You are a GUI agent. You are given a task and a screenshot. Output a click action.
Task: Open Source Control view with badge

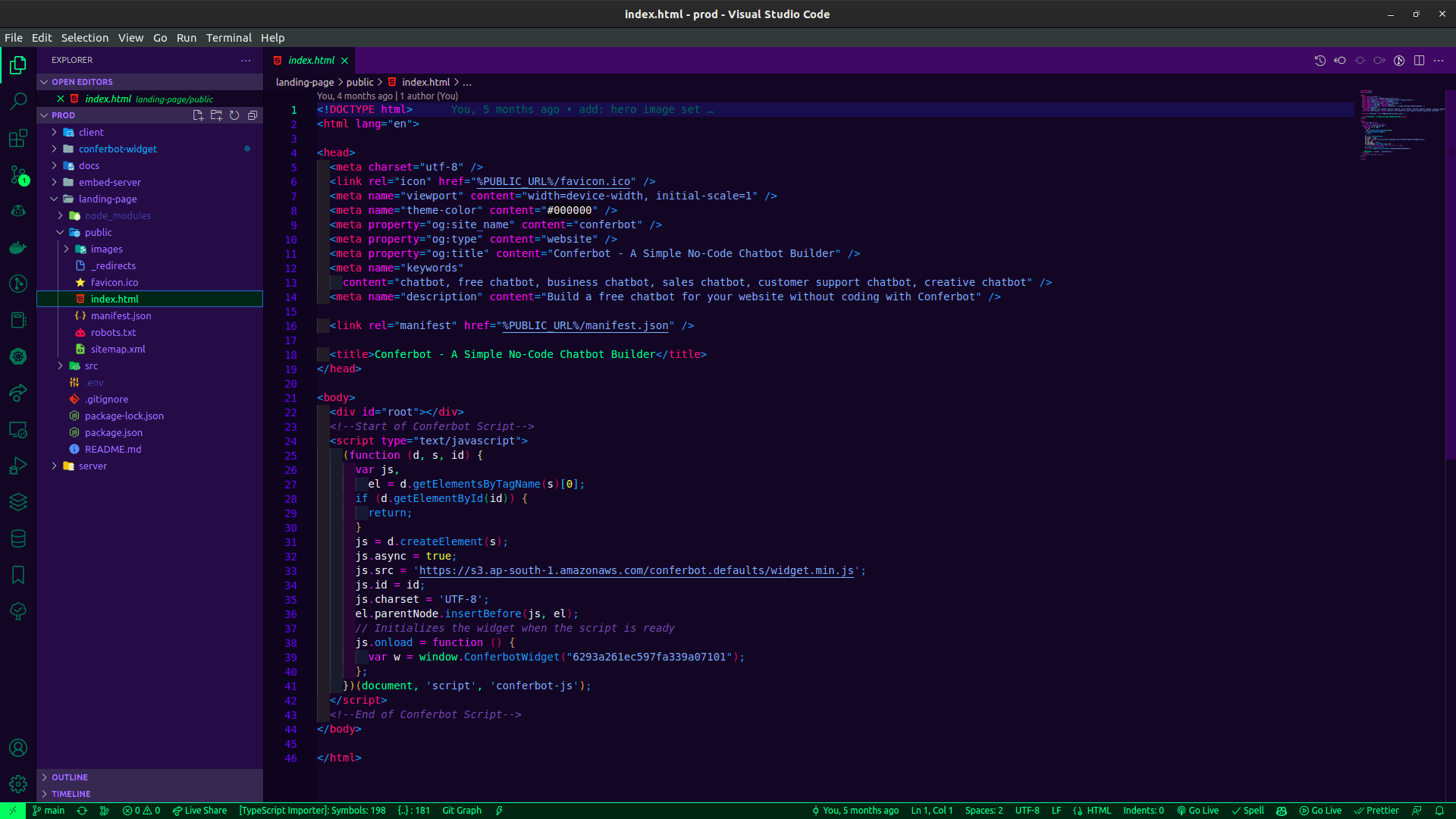tap(18, 175)
